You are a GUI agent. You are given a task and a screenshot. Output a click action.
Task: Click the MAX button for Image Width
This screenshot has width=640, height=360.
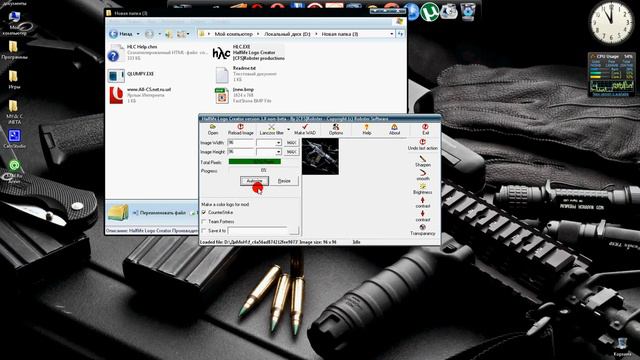291,142
